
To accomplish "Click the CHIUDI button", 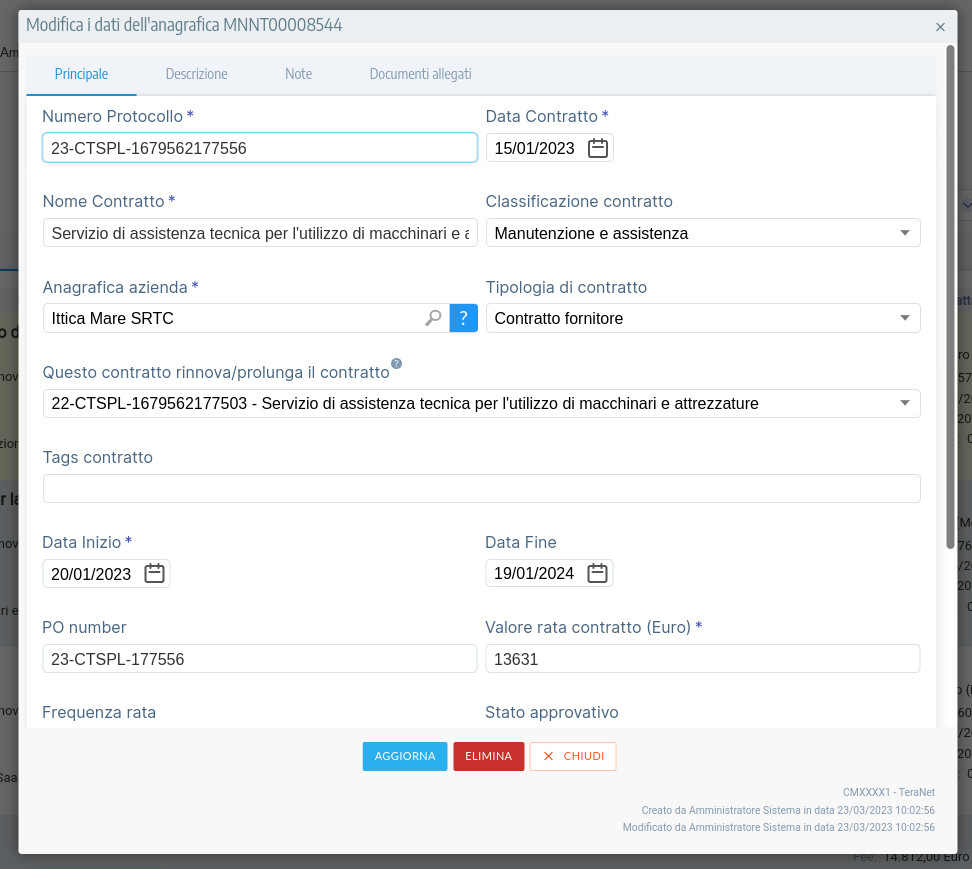I will (x=573, y=756).
